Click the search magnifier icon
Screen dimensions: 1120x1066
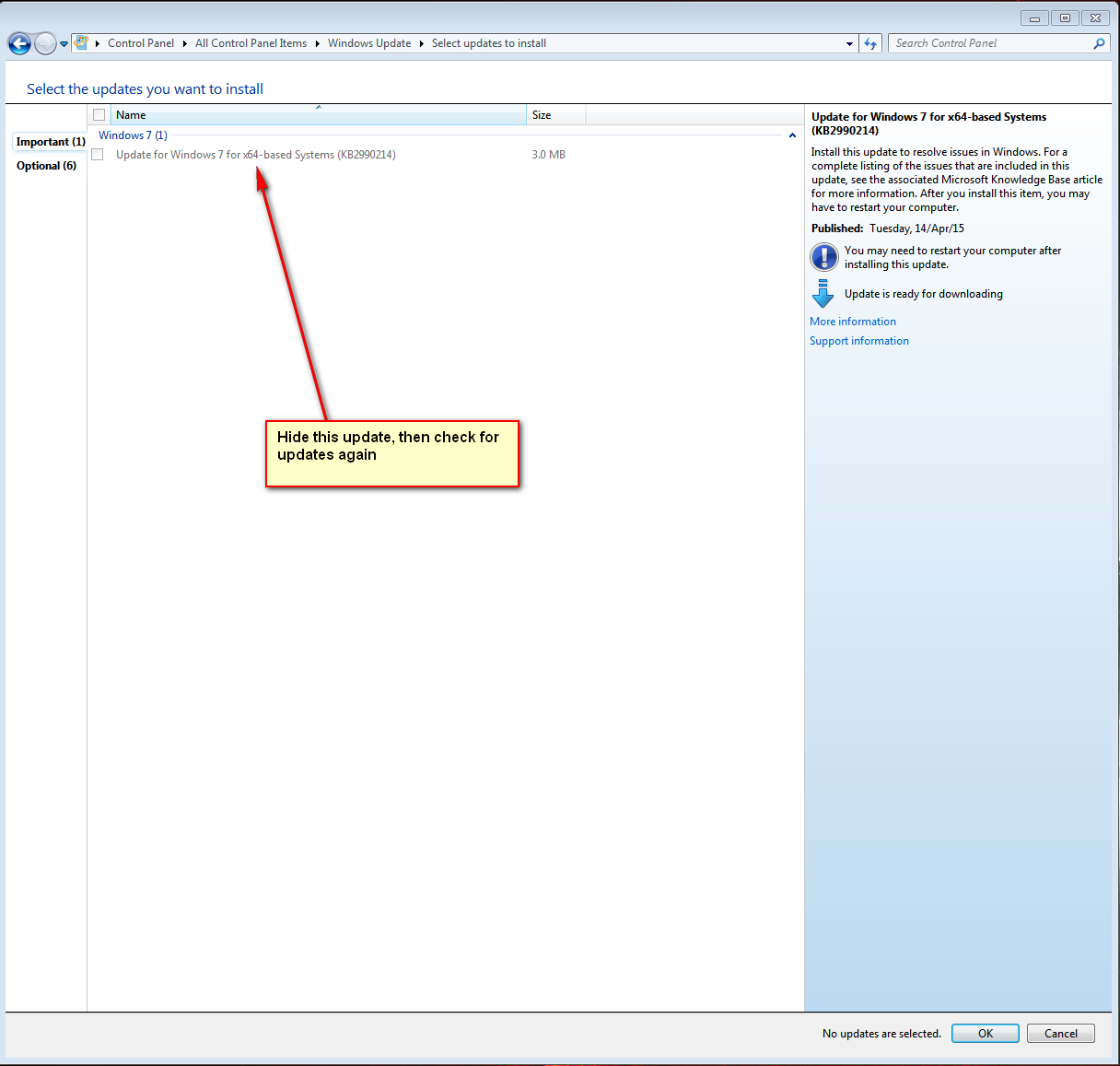click(x=1099, y=43)
